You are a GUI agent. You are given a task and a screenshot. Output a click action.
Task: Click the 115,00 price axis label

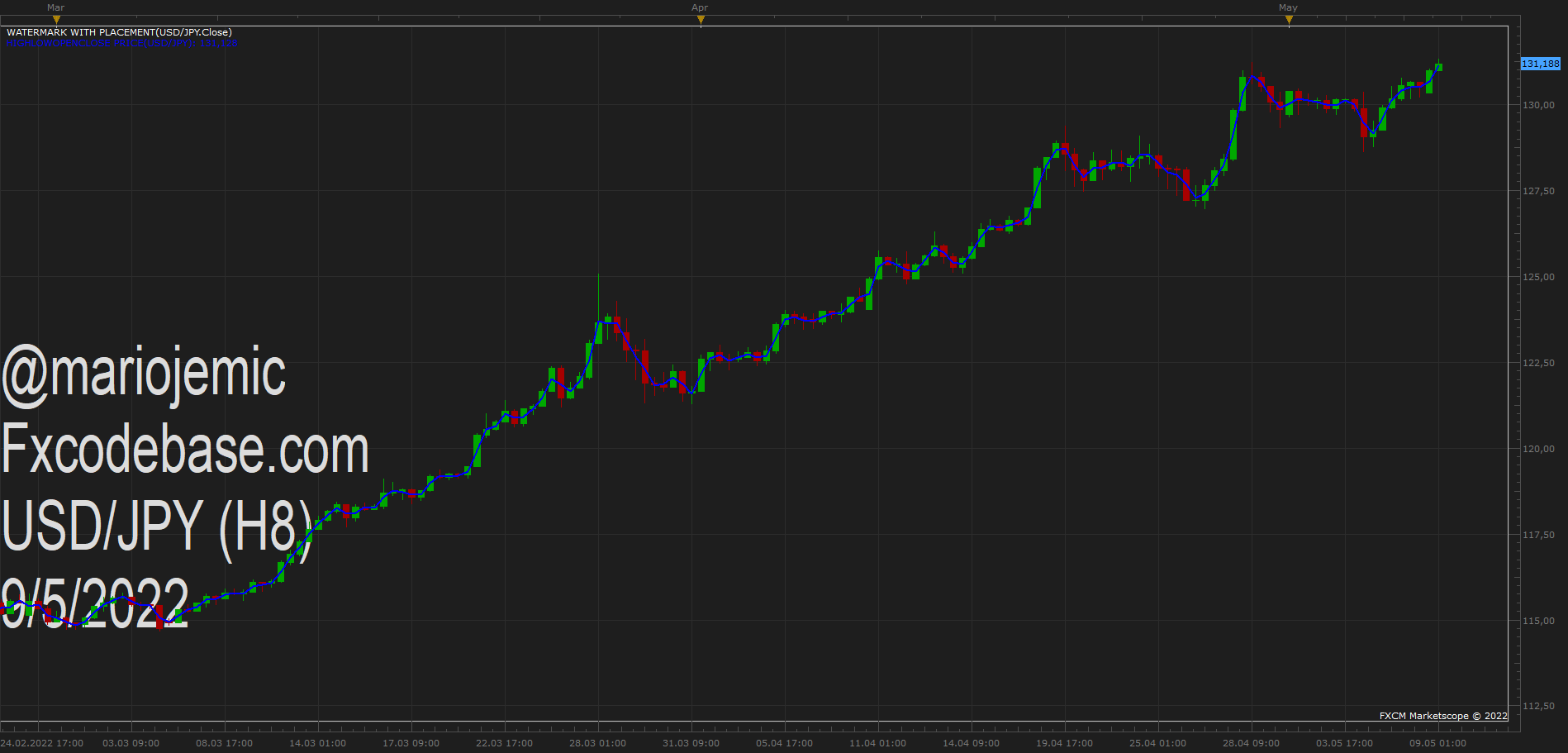[1538, 621]
